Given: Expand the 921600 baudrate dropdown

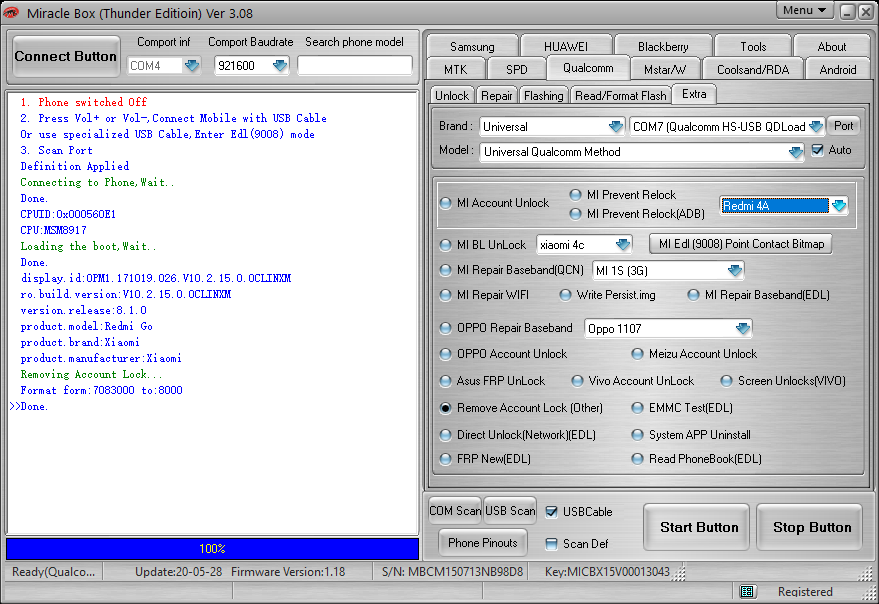Looking at the screenshot, I should 280,66.
